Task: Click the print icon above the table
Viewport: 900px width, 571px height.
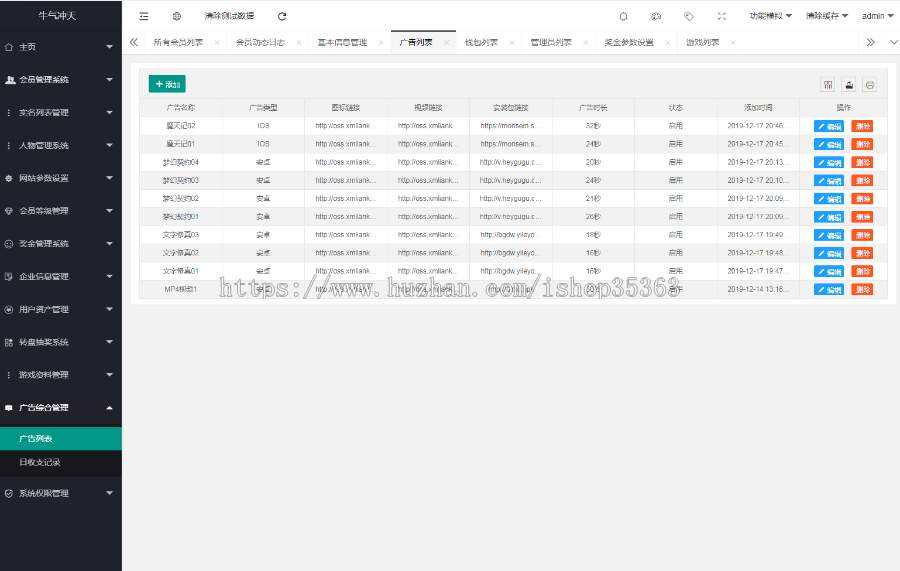Action: pos(870,85)
